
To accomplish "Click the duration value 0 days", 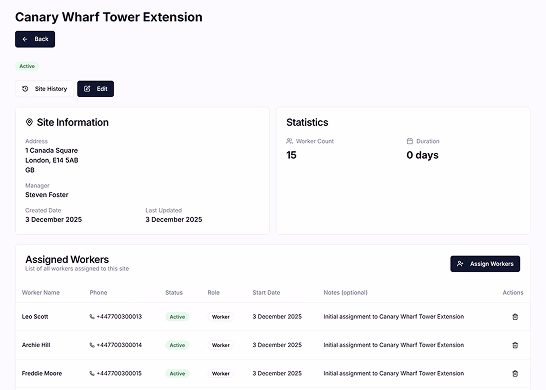I will [422, 155].
